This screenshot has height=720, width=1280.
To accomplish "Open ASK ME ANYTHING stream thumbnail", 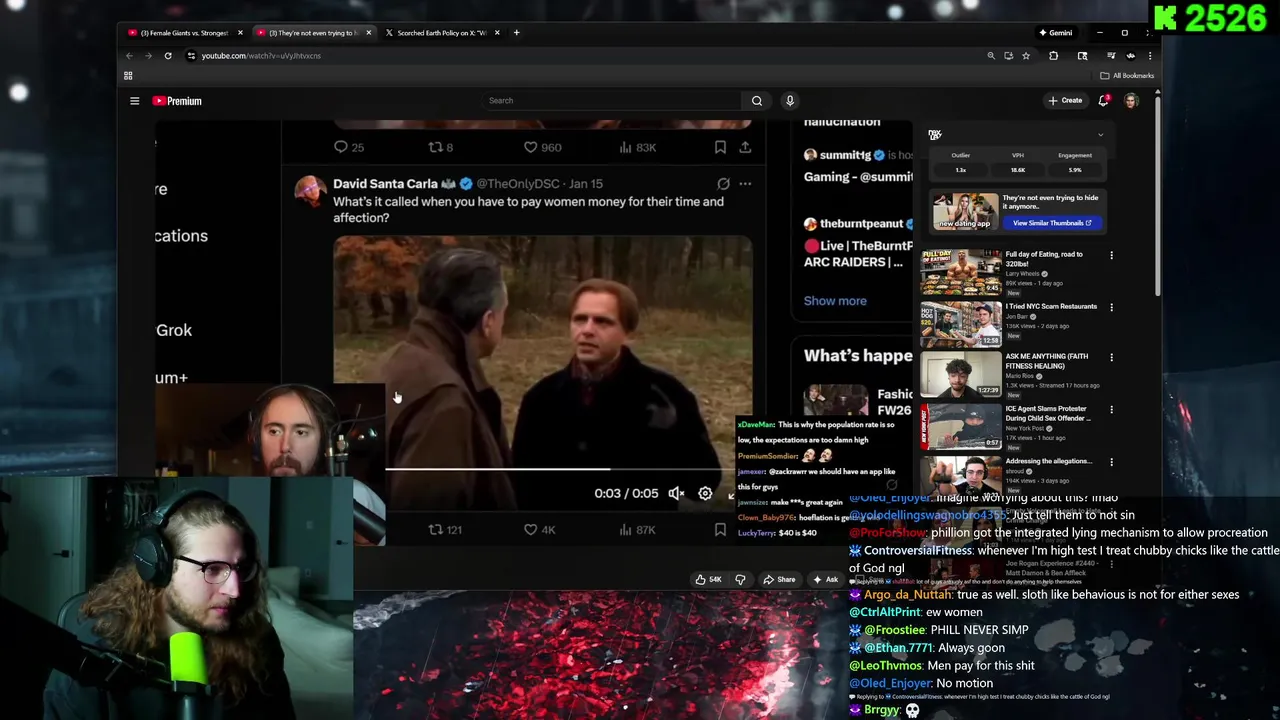I will (961, 374).
